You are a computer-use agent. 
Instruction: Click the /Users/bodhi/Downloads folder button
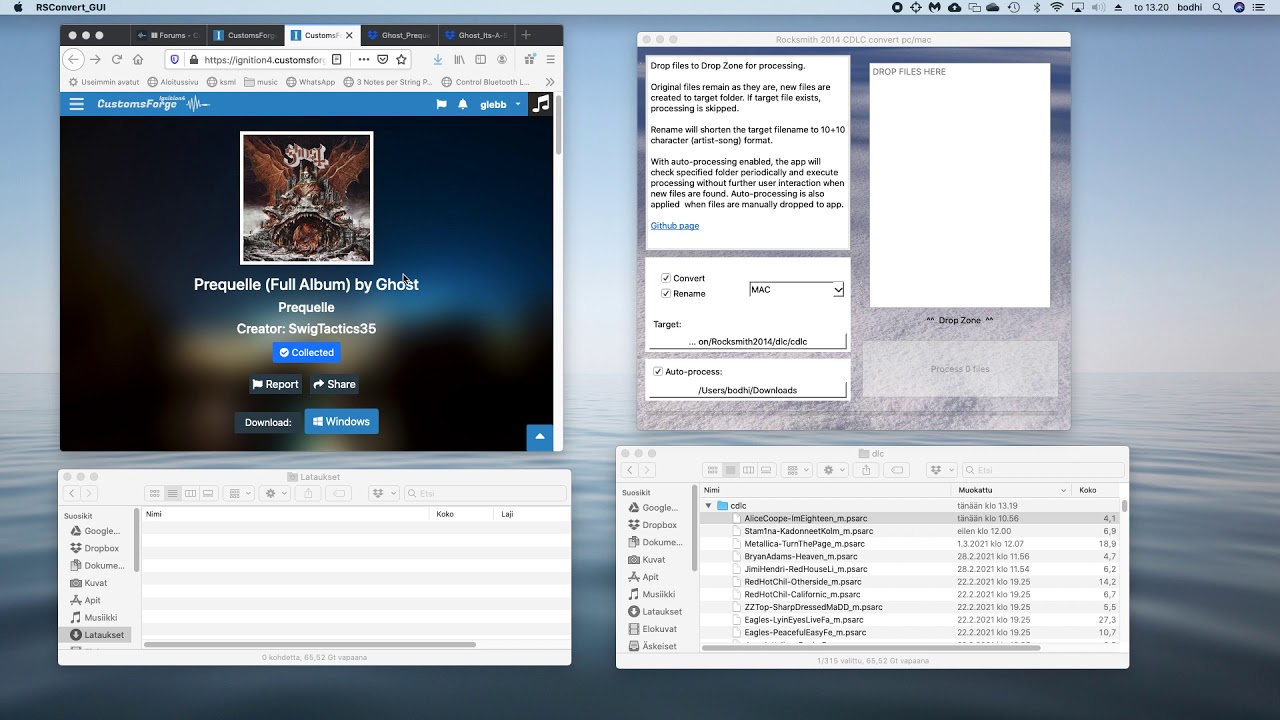[747, 390]
